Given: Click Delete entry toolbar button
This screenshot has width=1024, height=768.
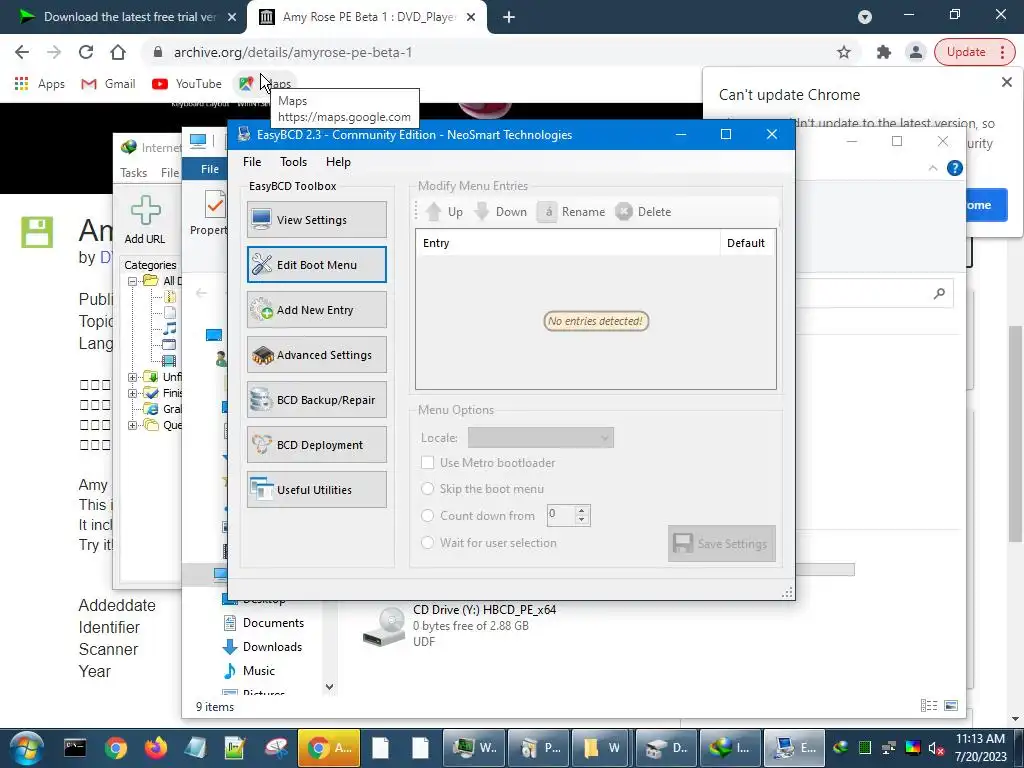Looking at the screenshot, I should point(643,212).
